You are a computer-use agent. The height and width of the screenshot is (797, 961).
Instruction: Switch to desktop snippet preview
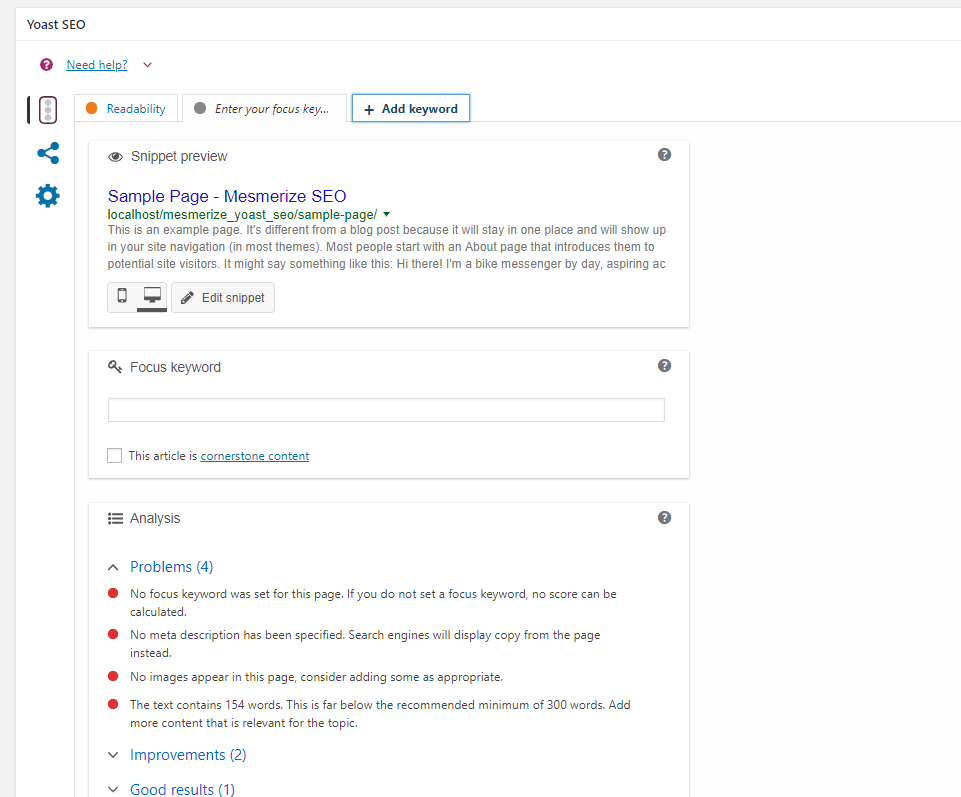click(152, 297)
